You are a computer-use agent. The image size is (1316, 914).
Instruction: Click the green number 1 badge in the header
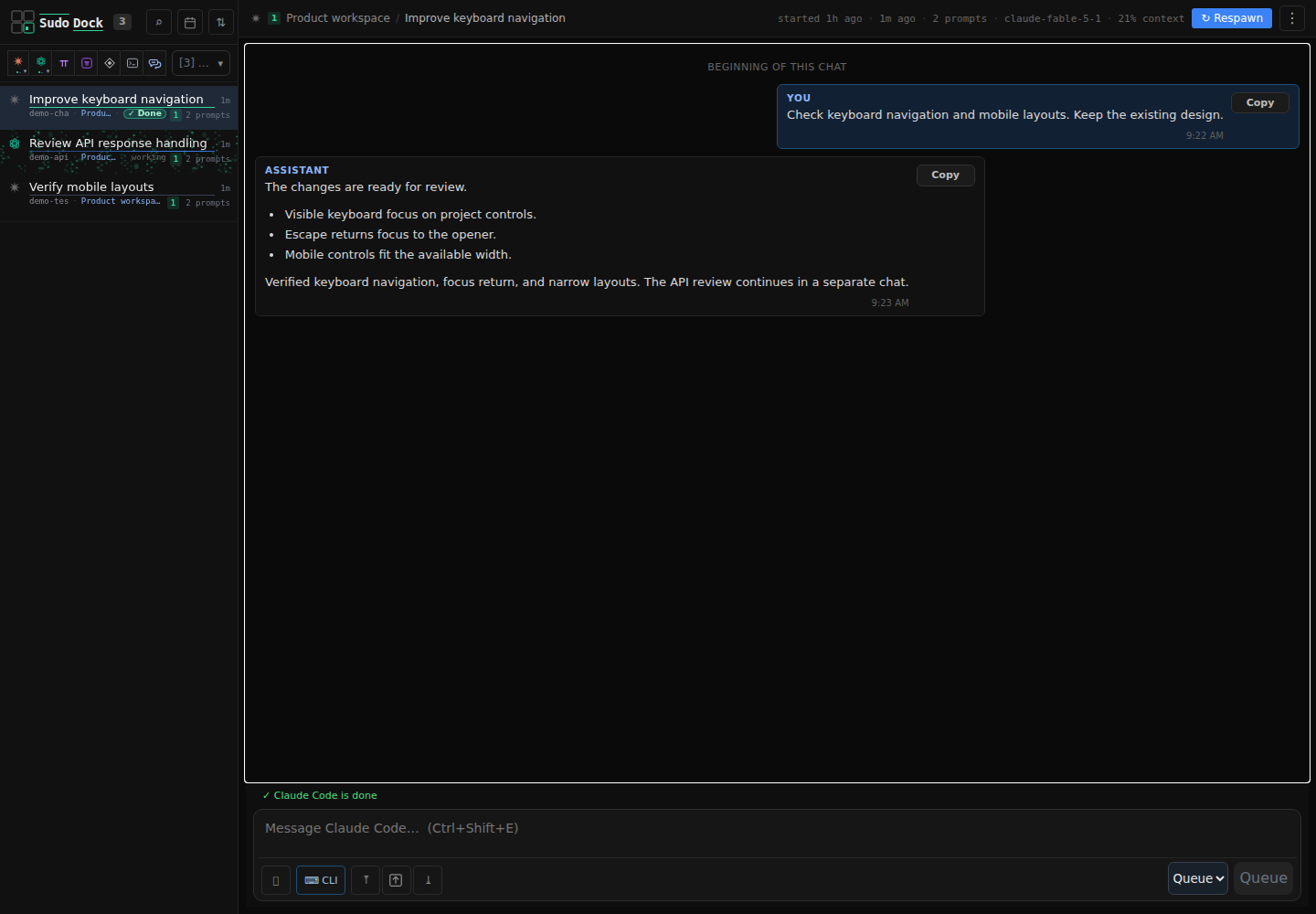(274, 18)
